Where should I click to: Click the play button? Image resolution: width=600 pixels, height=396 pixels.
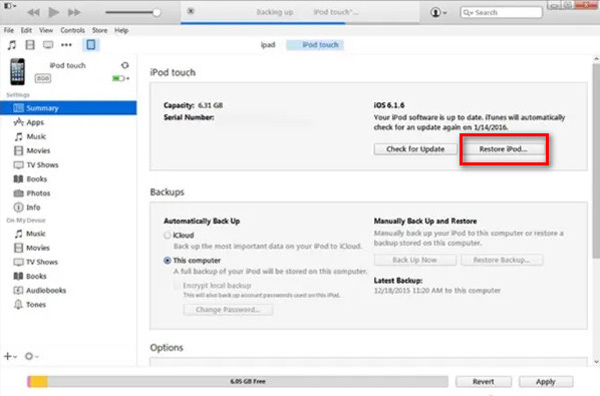click(54, 12)
